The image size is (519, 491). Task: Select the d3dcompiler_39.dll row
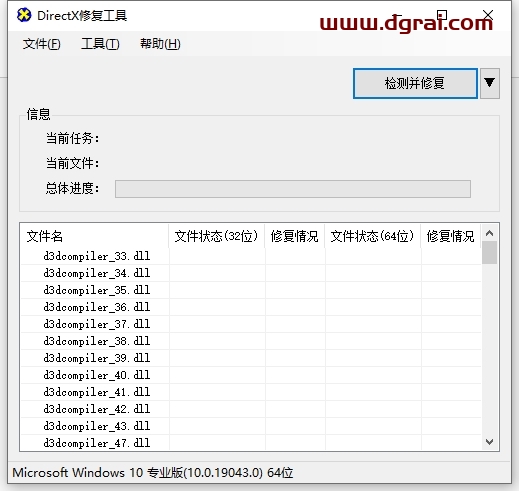click(x=251, y=358)
